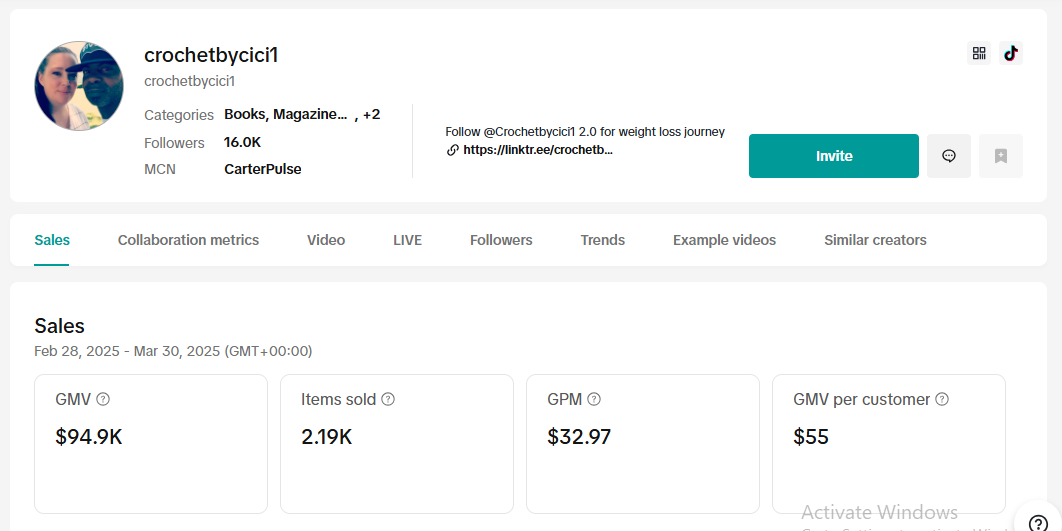1062x531 pixels.
Task: Open the Similar creators tab
Action: pos(875,240)
